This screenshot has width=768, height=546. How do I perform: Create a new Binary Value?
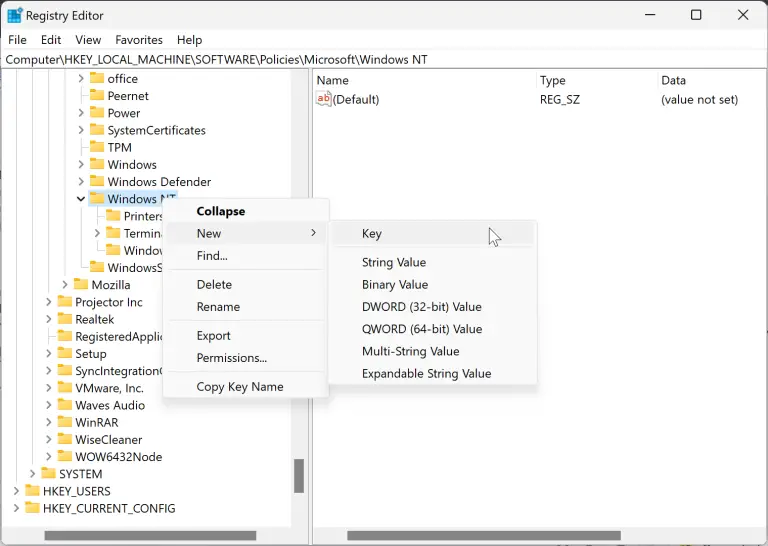click(433, 285)
